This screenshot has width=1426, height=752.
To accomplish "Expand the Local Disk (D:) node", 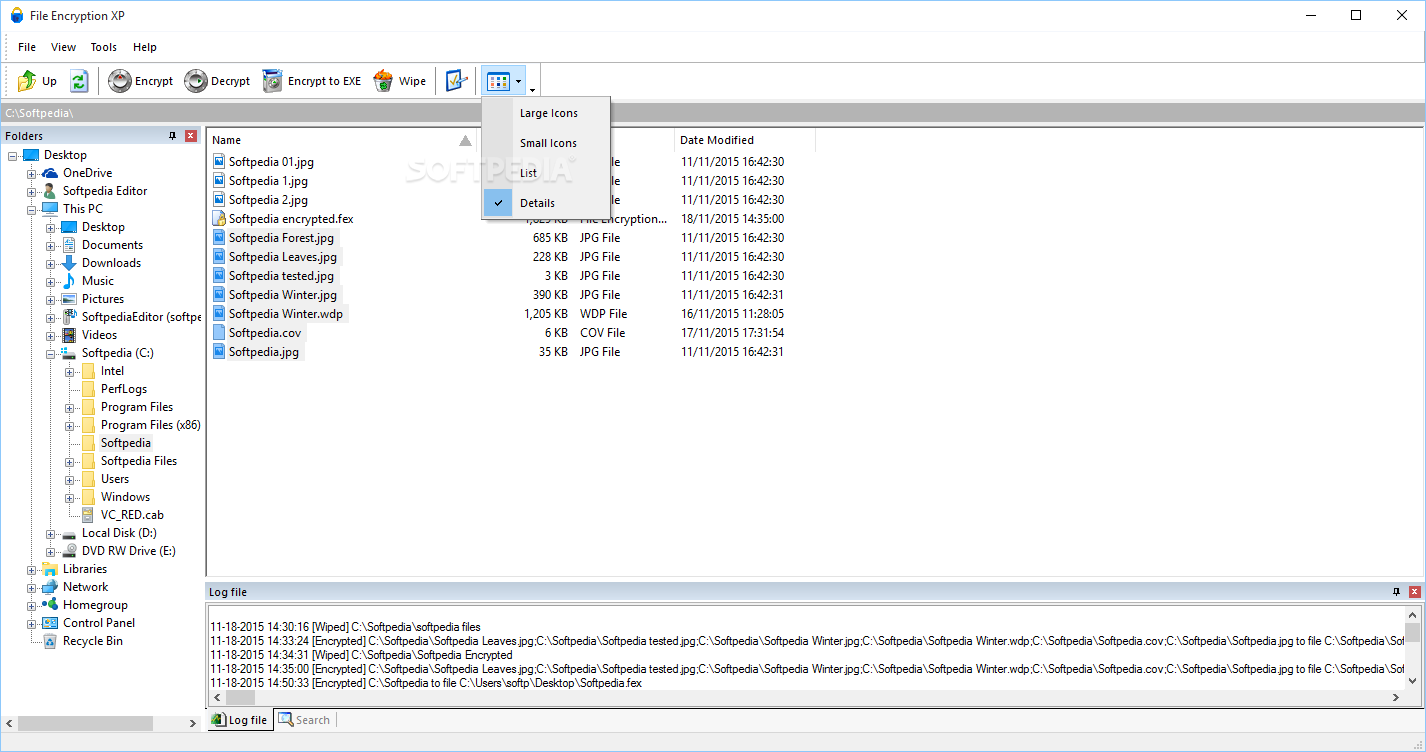I will click(51, 534).
